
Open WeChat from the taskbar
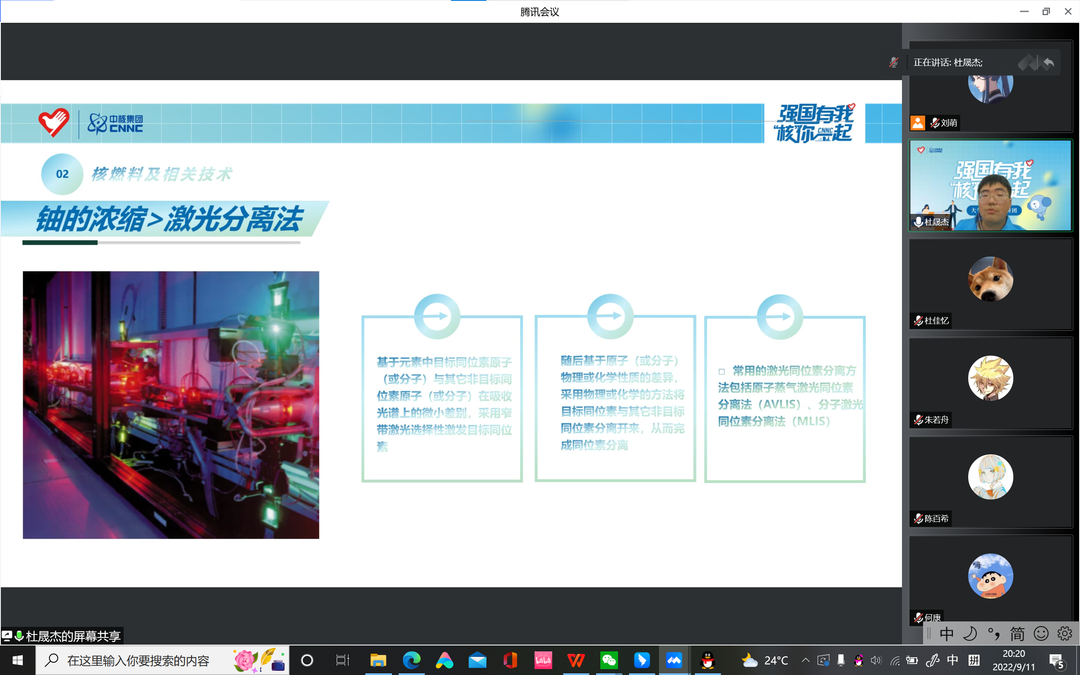coord(608,660)
